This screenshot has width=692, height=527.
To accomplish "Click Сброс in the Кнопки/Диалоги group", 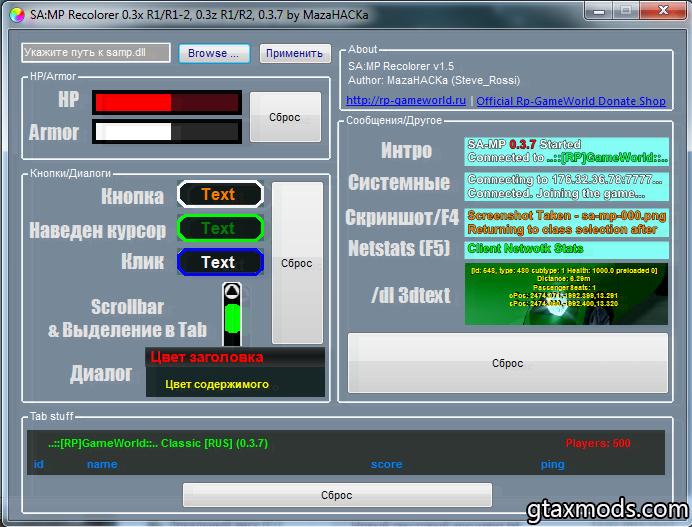I will coord(297,263).
